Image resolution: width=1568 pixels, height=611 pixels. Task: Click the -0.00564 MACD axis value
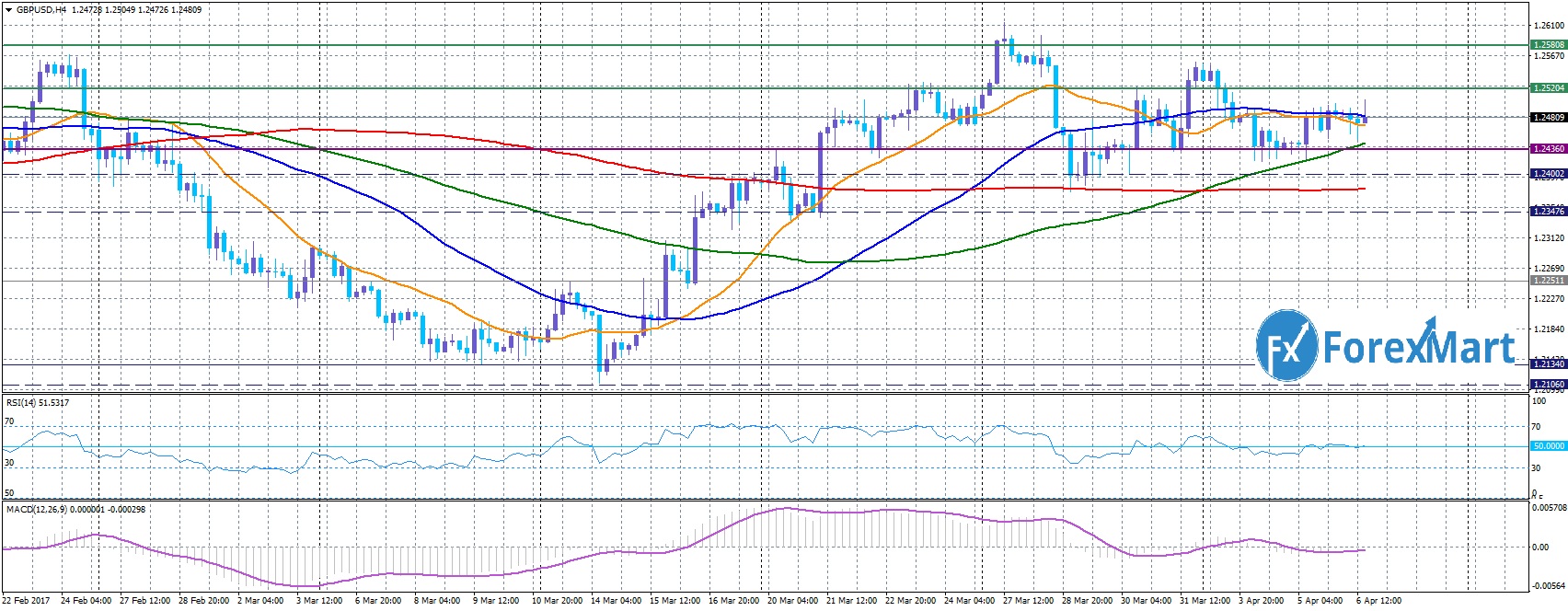(1549, 585)
